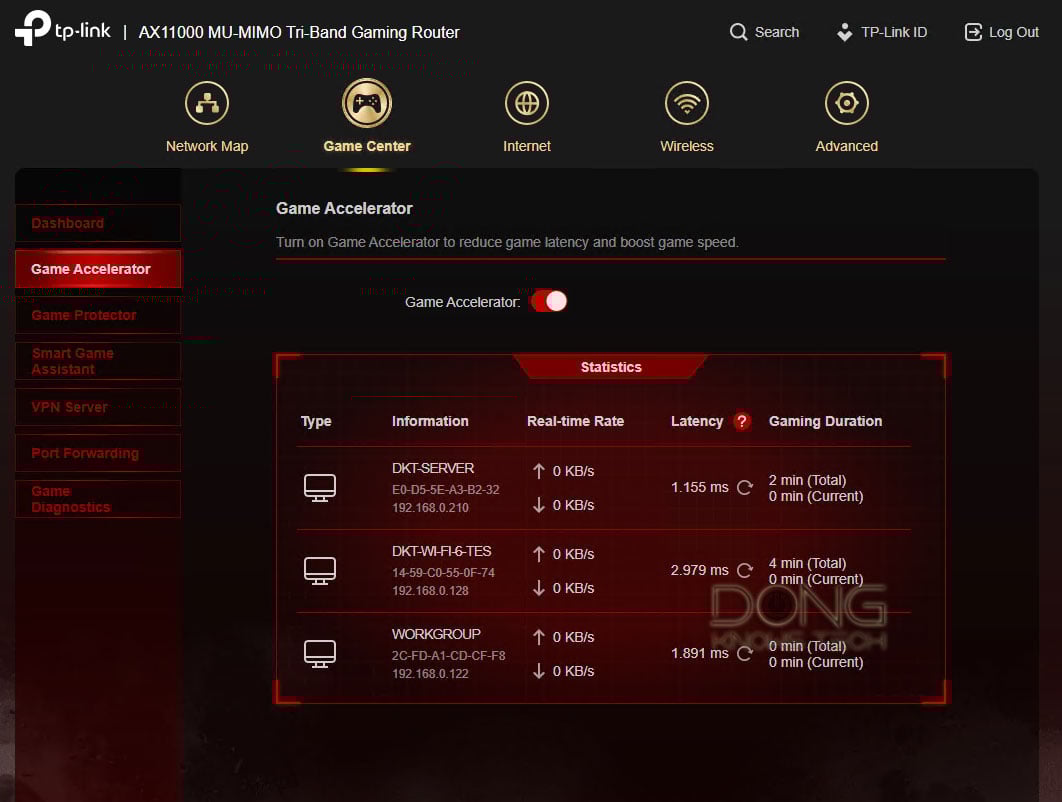Image resolution: width=1062 pixels, height=802 pixels.
Task: Click the 1.155 ms latency value
Action: [x=700, y=488]
